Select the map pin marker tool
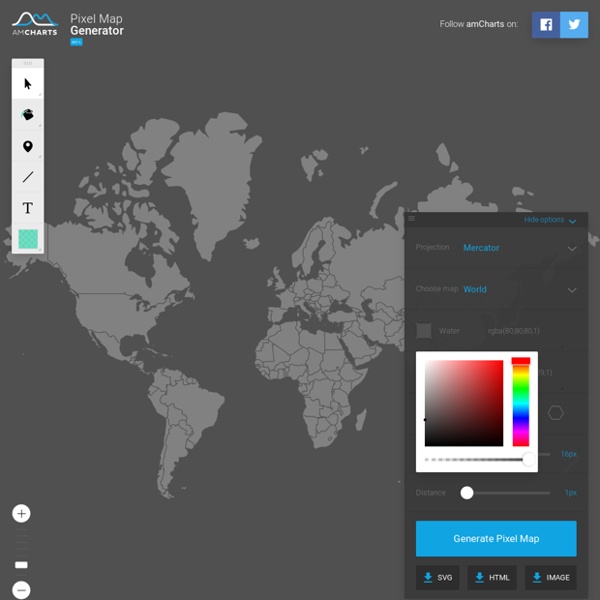Image resolution: width=600 pixels, height=600 pixels. pos(28,146)
